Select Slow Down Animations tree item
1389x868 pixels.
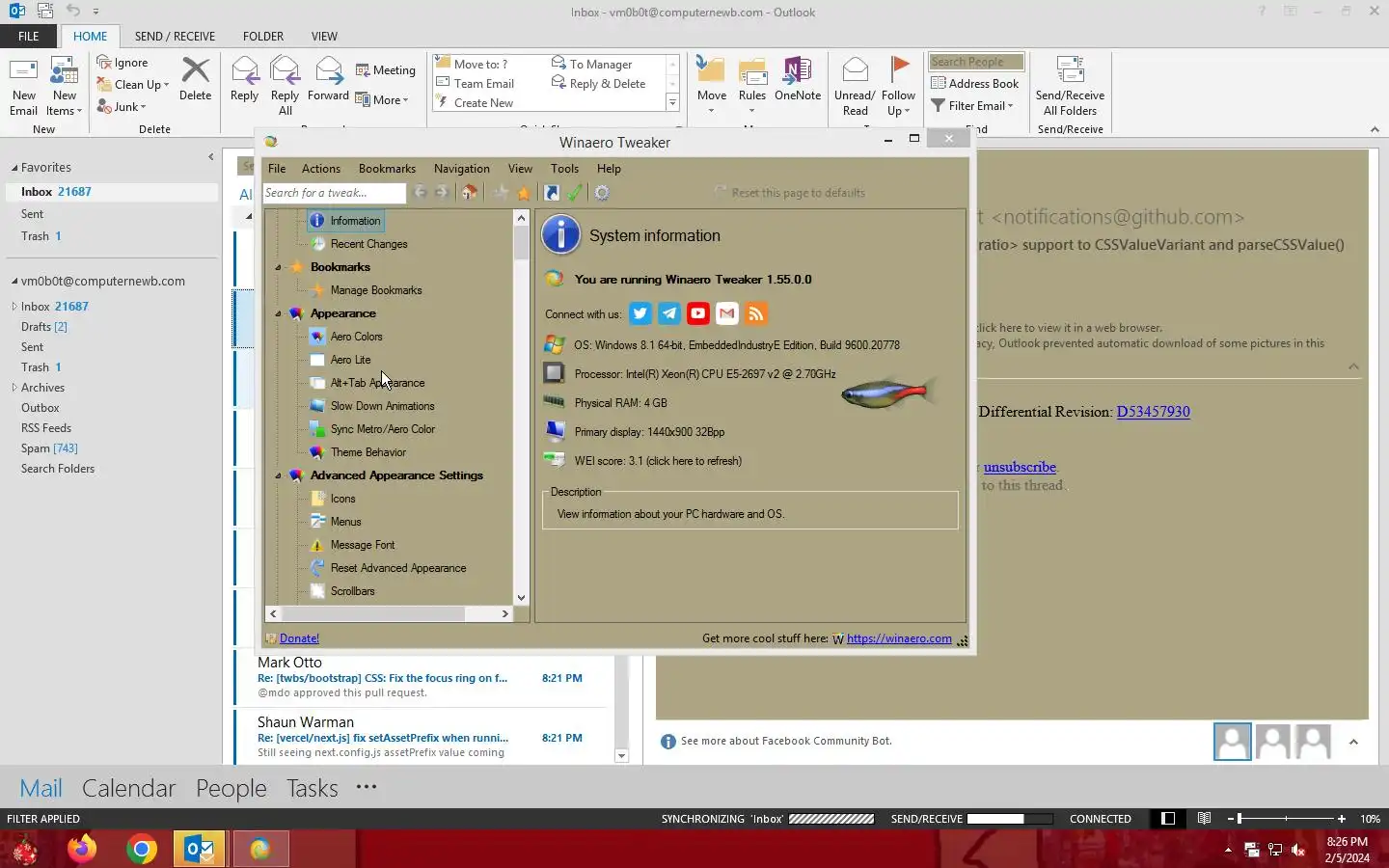(x=382, y=406)
